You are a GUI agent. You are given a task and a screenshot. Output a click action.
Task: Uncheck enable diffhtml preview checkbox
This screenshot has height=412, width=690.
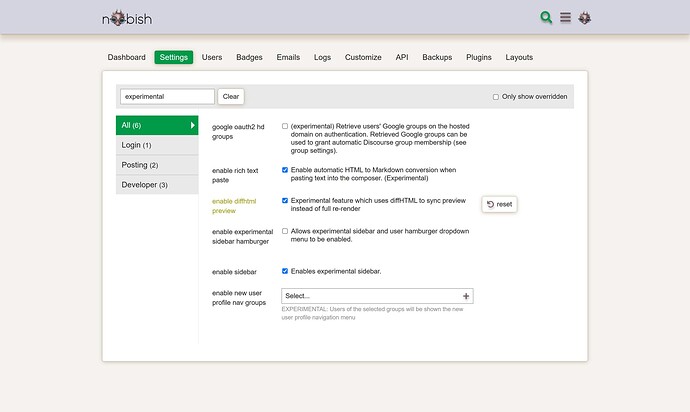(x=285, y=201)
